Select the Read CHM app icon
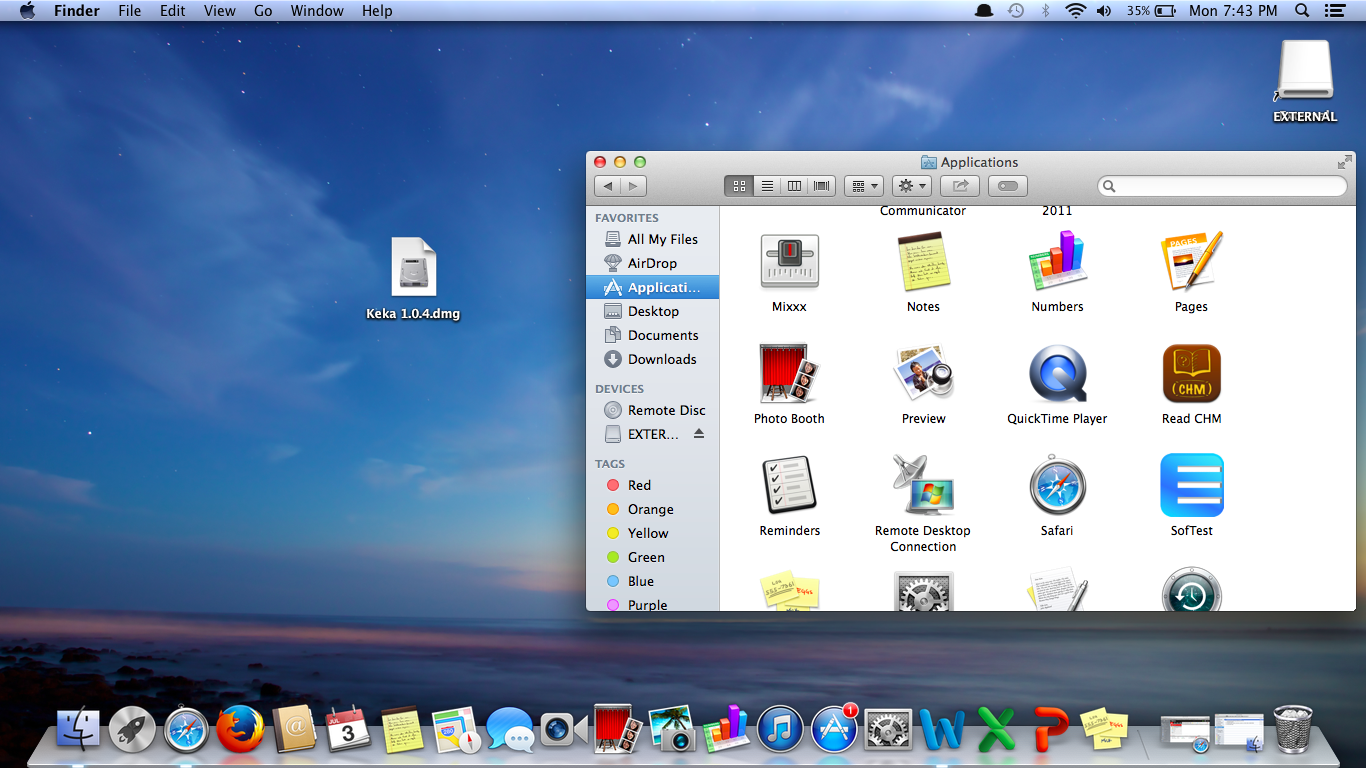Image resolution: width=1366 pixels, height=768 pixels. point(1191,375)
